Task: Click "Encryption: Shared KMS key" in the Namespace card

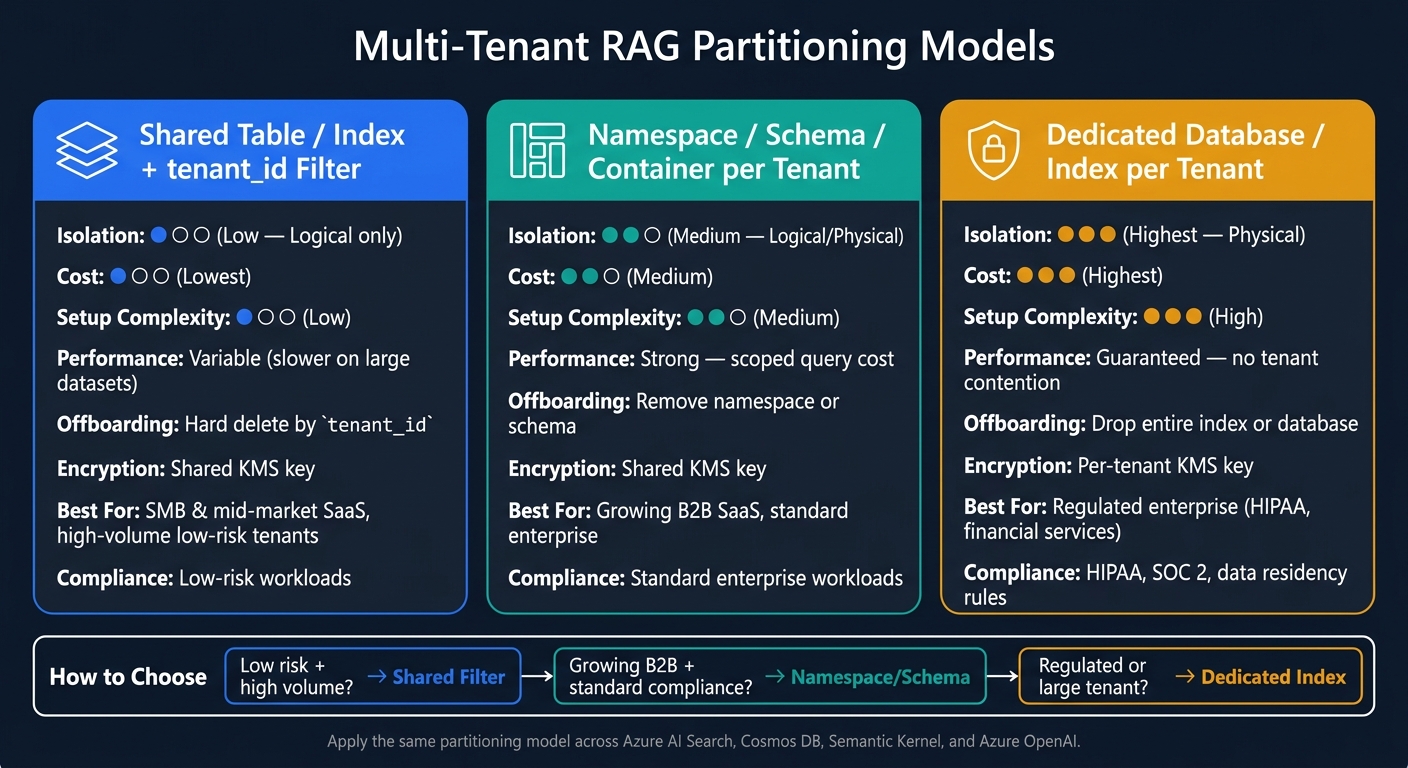Action: pyautogui.click(x=637, y=468)
